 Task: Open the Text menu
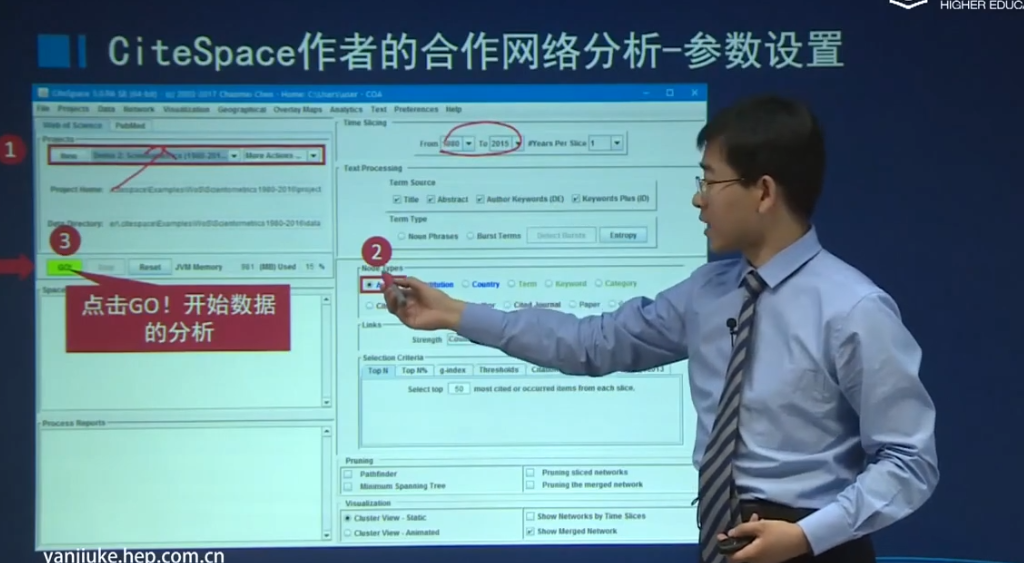point(379,110)
